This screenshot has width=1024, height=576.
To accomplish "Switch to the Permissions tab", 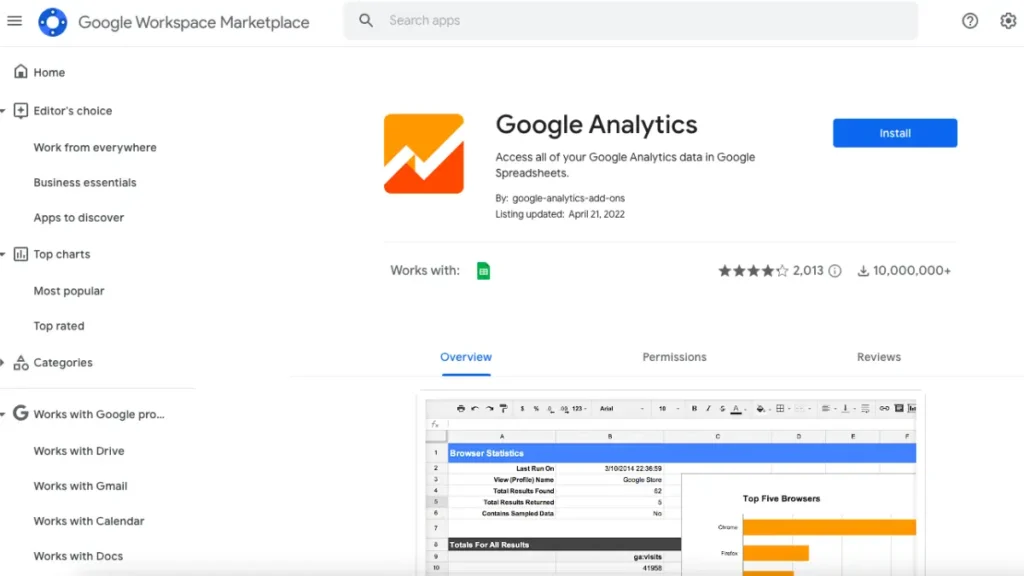I will coord(674,357).
